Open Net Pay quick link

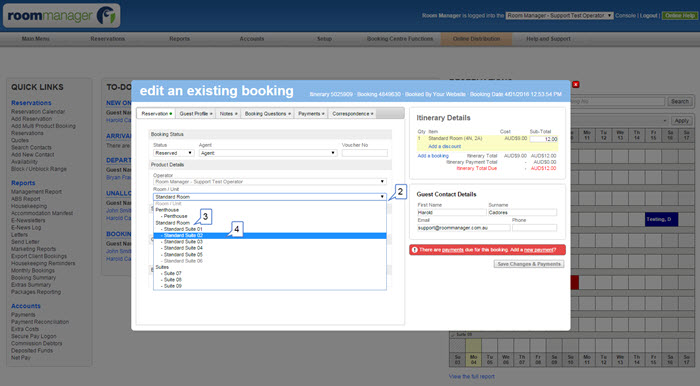click(21, 358)
